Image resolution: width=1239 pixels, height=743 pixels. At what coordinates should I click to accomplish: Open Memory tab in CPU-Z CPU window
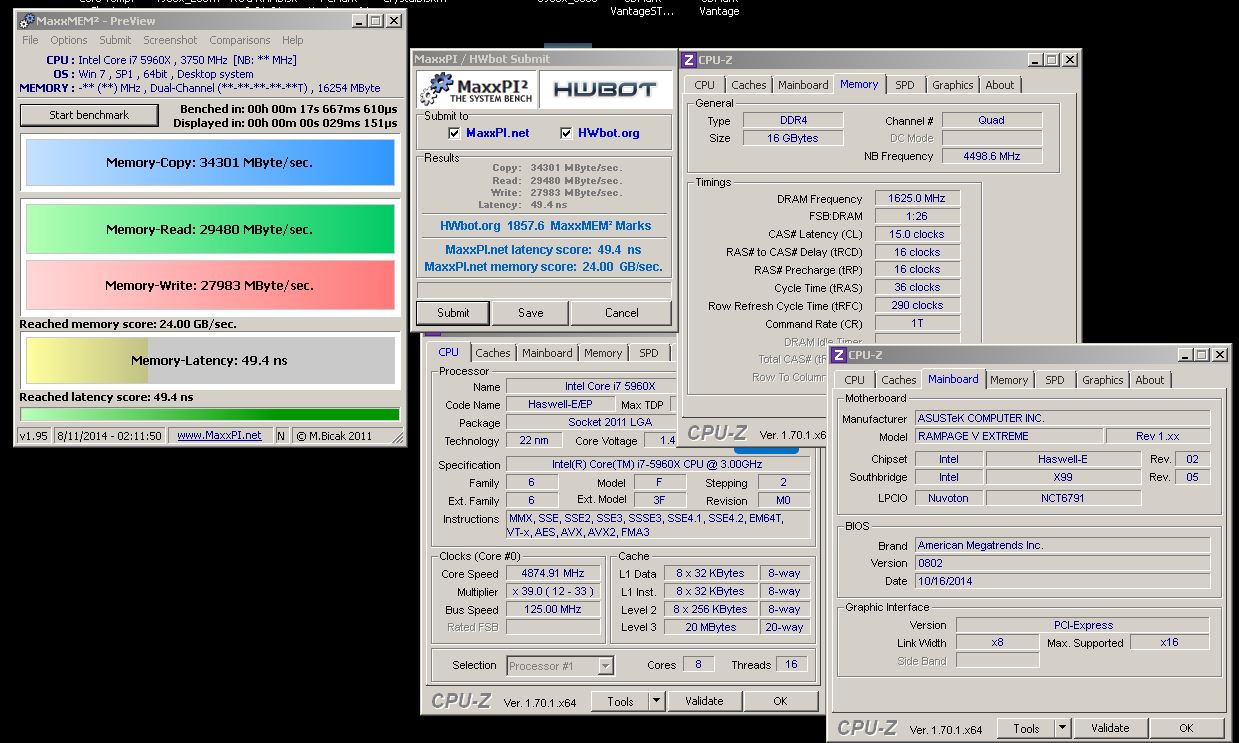[603, 353]
